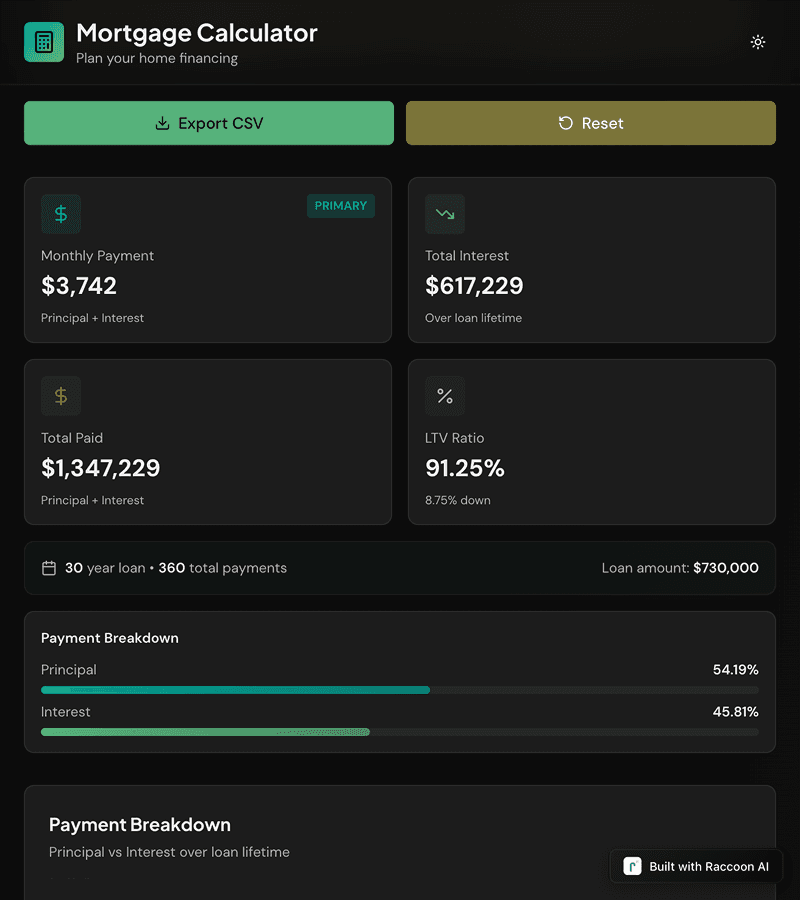The width and height of the screenshot is (800, 900).
Task: Click the Total Interest trending-down icon
Action: coord(445,214)
